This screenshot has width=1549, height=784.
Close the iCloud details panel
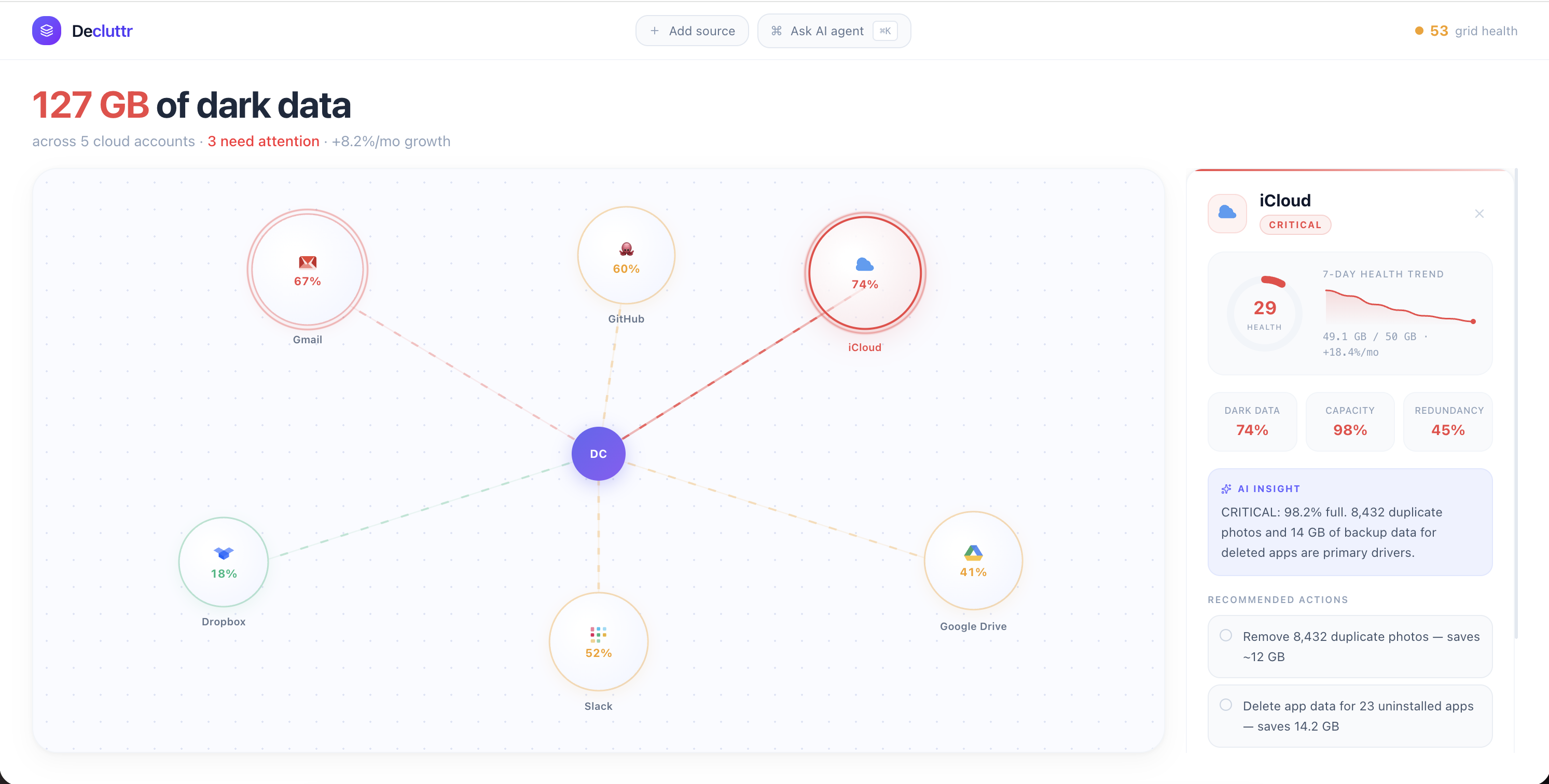point(1478,214)
